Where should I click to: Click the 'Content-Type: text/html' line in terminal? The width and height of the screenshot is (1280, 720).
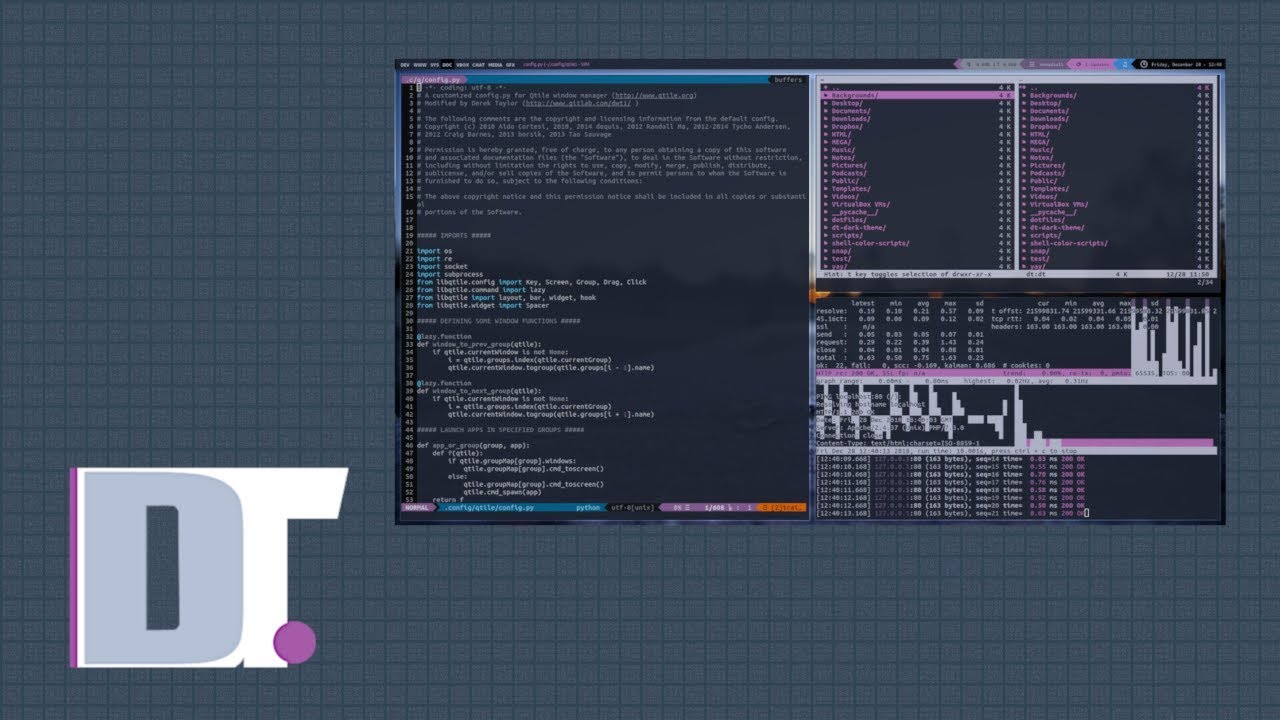898,442
